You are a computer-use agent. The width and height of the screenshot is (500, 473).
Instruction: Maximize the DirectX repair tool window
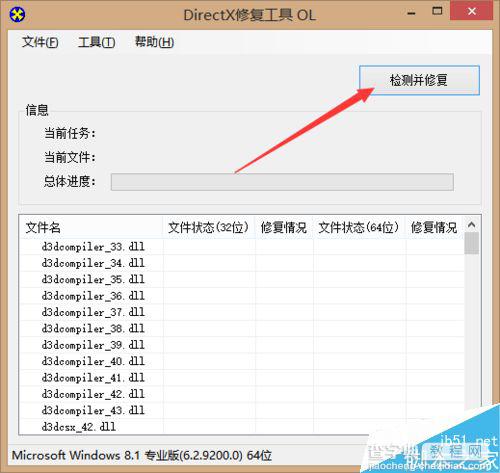pos(437,11)
